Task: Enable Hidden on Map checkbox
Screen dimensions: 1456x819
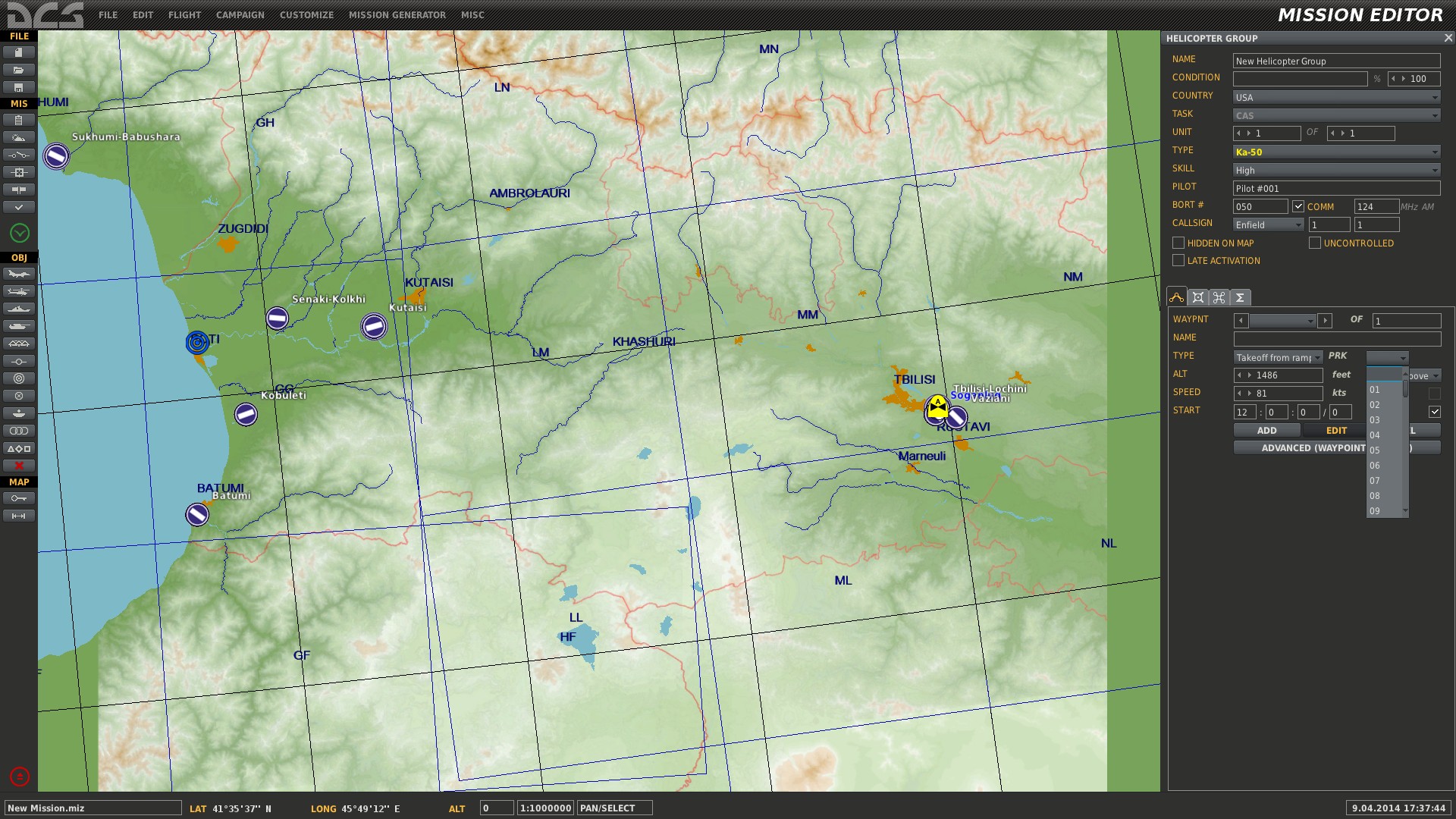Action: (1178, 243)
